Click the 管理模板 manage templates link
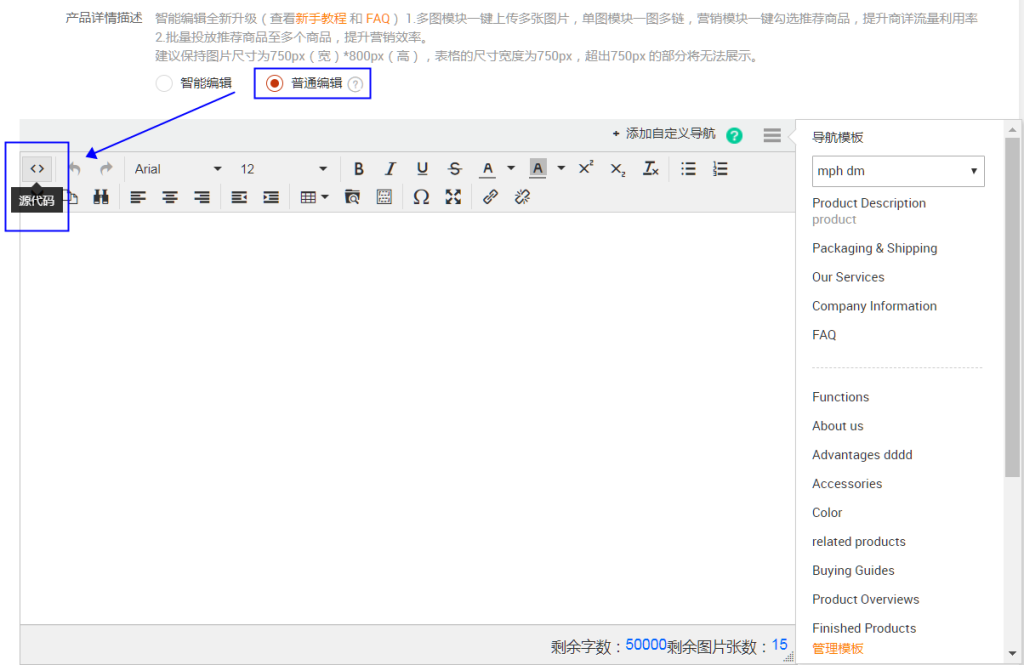The image size is (1024, 665). coord(837,648)
